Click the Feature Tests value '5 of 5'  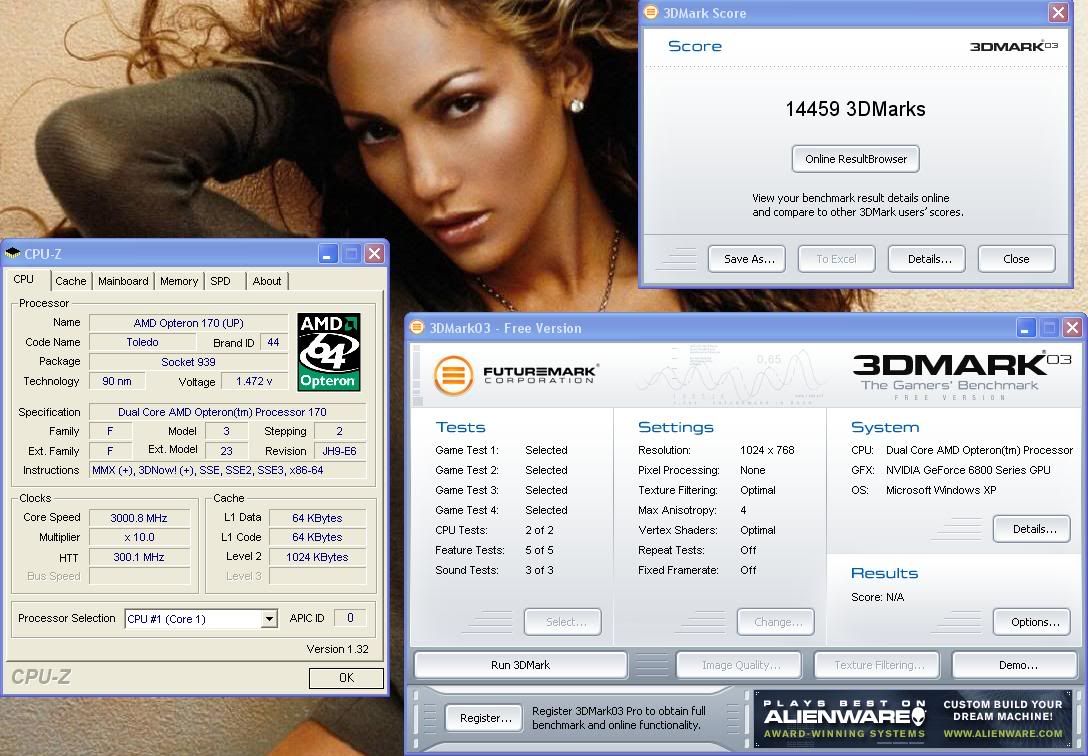(x=539, y=550)
